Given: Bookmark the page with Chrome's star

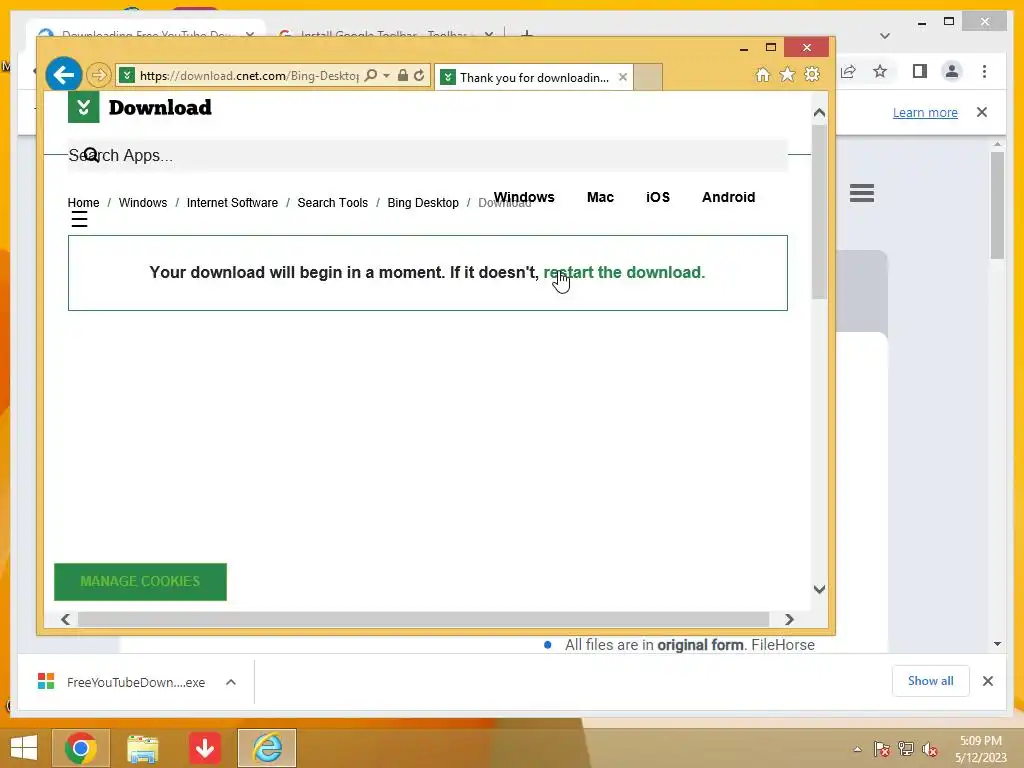Looking at the screenshot, I should point(880,71).
